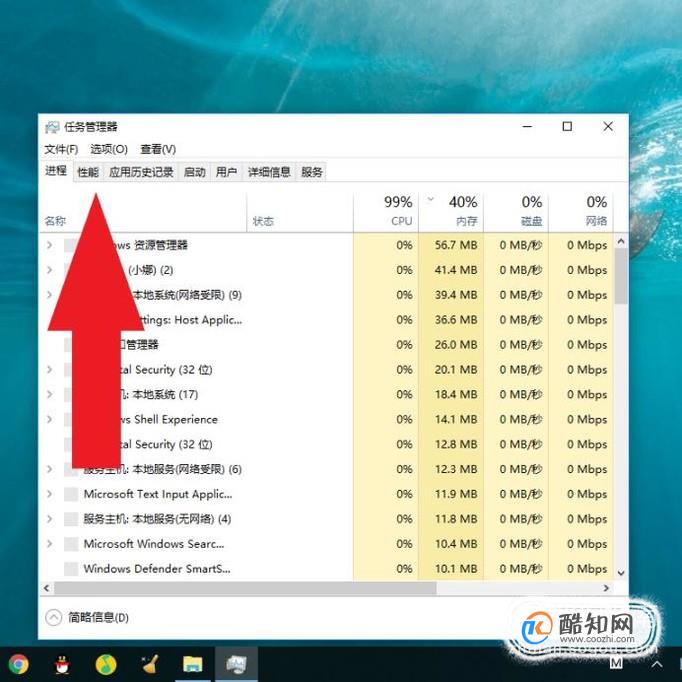Click the Task Manager taskbar button
The image size is (682, 682).
tap(237, 664)
